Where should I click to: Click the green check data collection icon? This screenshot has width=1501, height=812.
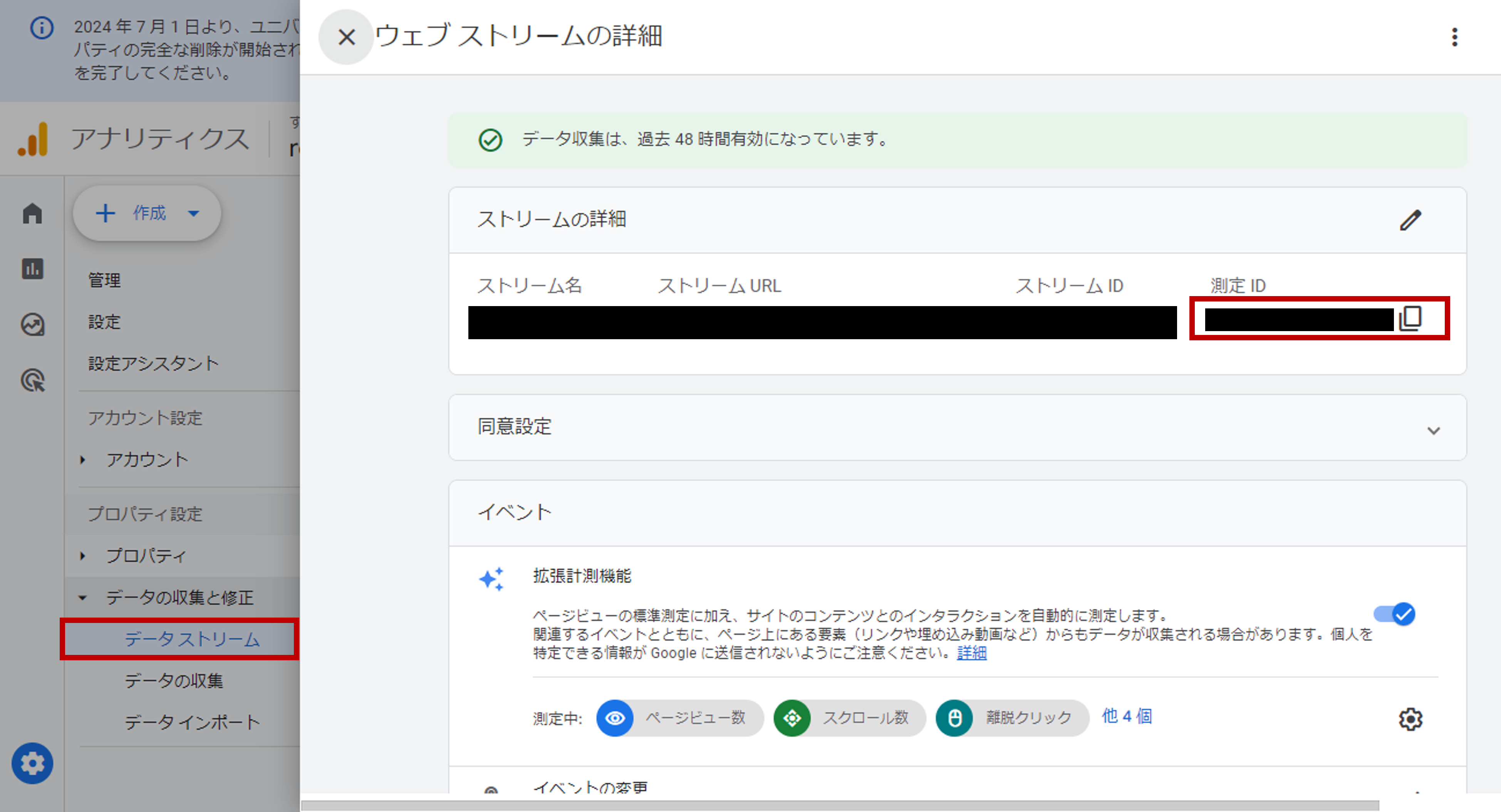491,140
